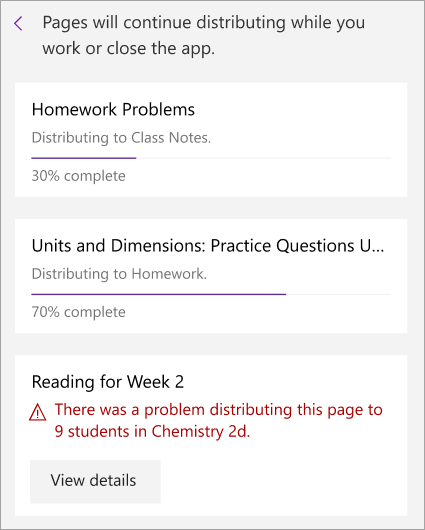Click the 30% complete status text
This screenshot has width=425, height=530.
pos(78,176)
